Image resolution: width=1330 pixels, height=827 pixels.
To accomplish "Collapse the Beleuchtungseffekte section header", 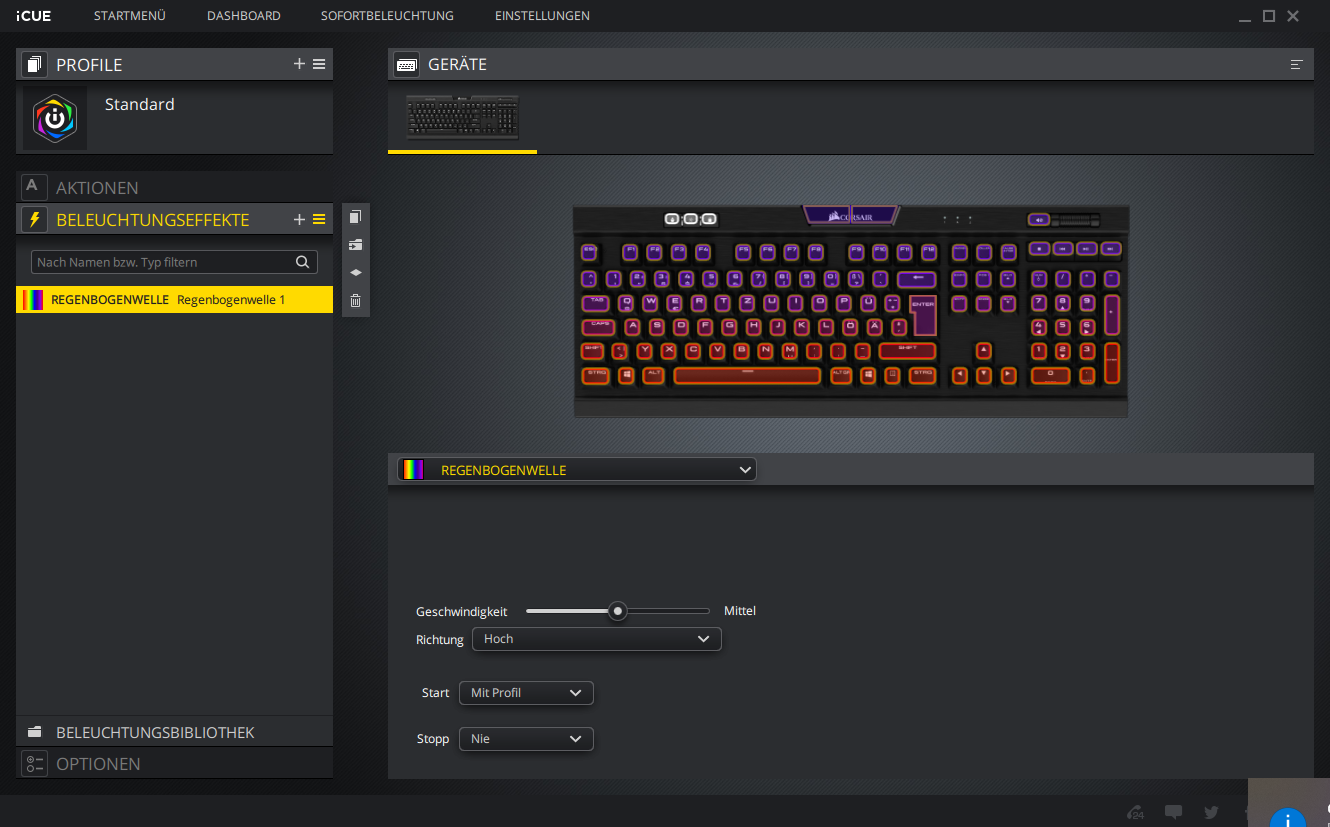I will pyautogui.click(x=174, y=219).
